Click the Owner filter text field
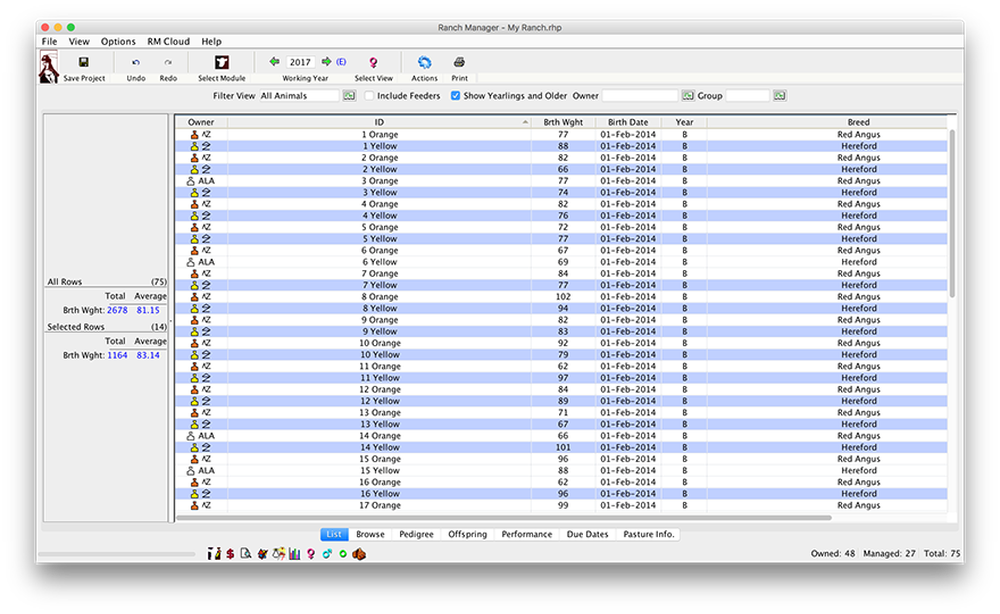Image resolution: width=1000 pixels, height=614 pixels. 640,96
